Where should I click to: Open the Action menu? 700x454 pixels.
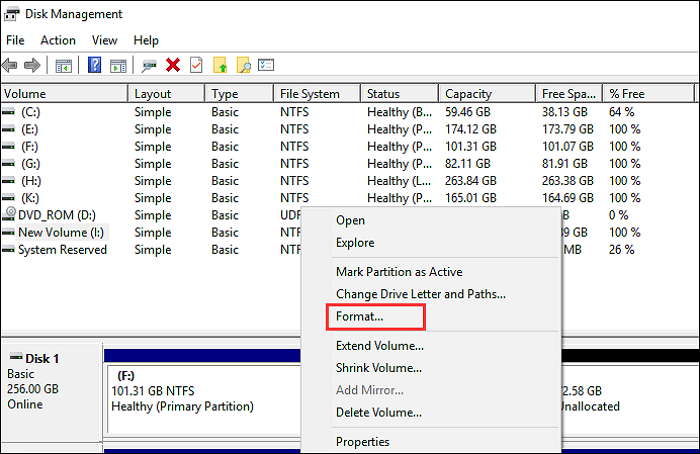[x=57, y=40]
